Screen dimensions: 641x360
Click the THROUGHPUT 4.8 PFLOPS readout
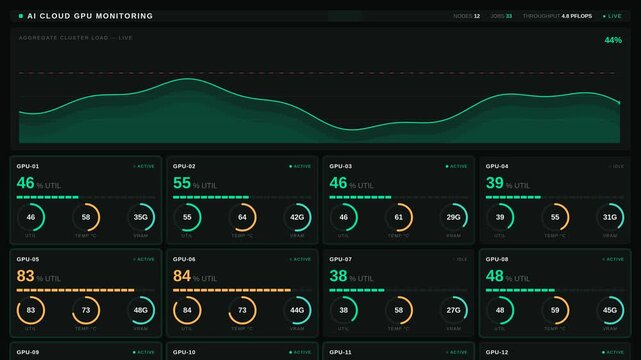557,16
